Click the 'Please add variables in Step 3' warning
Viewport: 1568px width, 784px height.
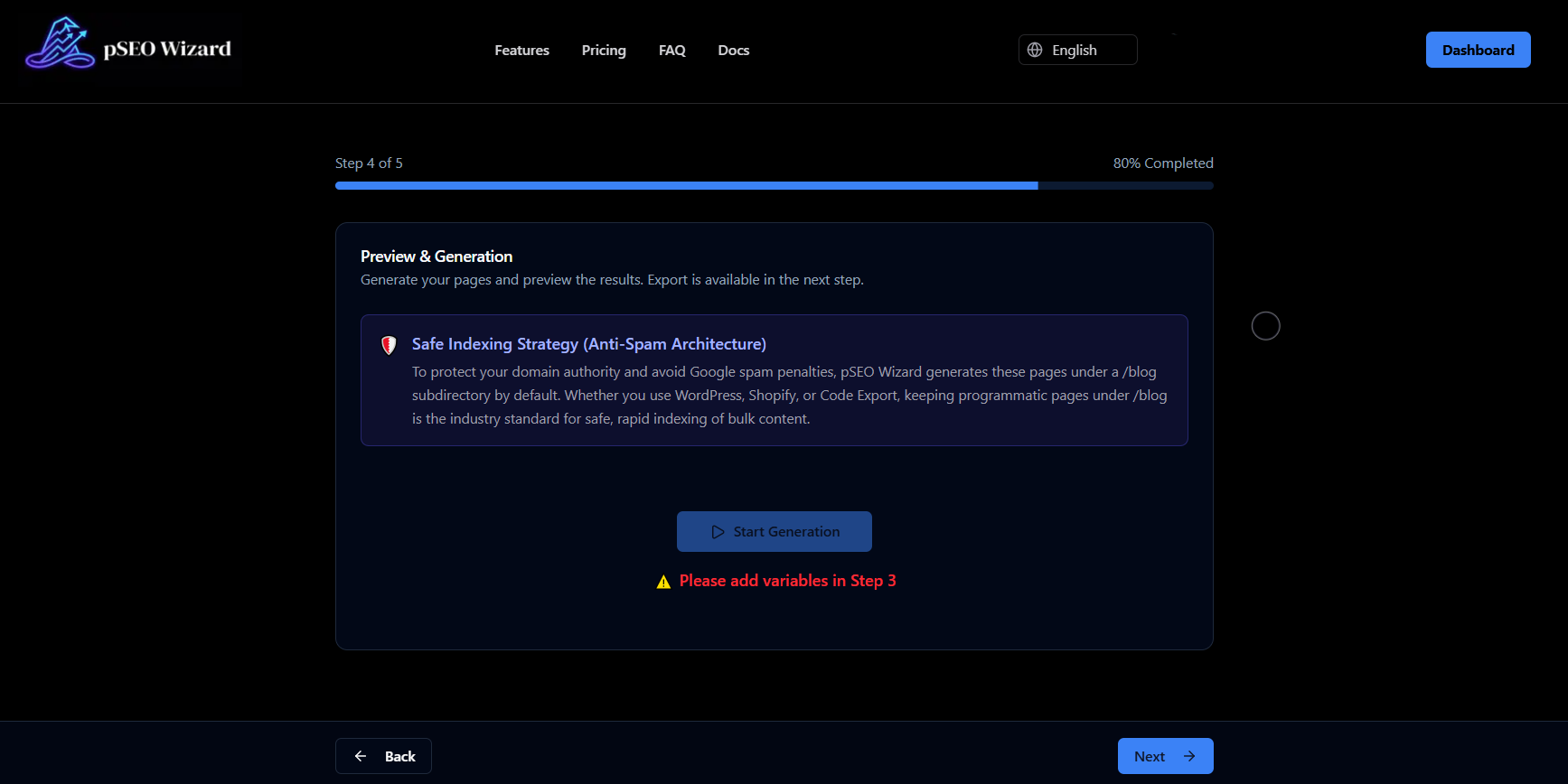[x=787, y=581]
